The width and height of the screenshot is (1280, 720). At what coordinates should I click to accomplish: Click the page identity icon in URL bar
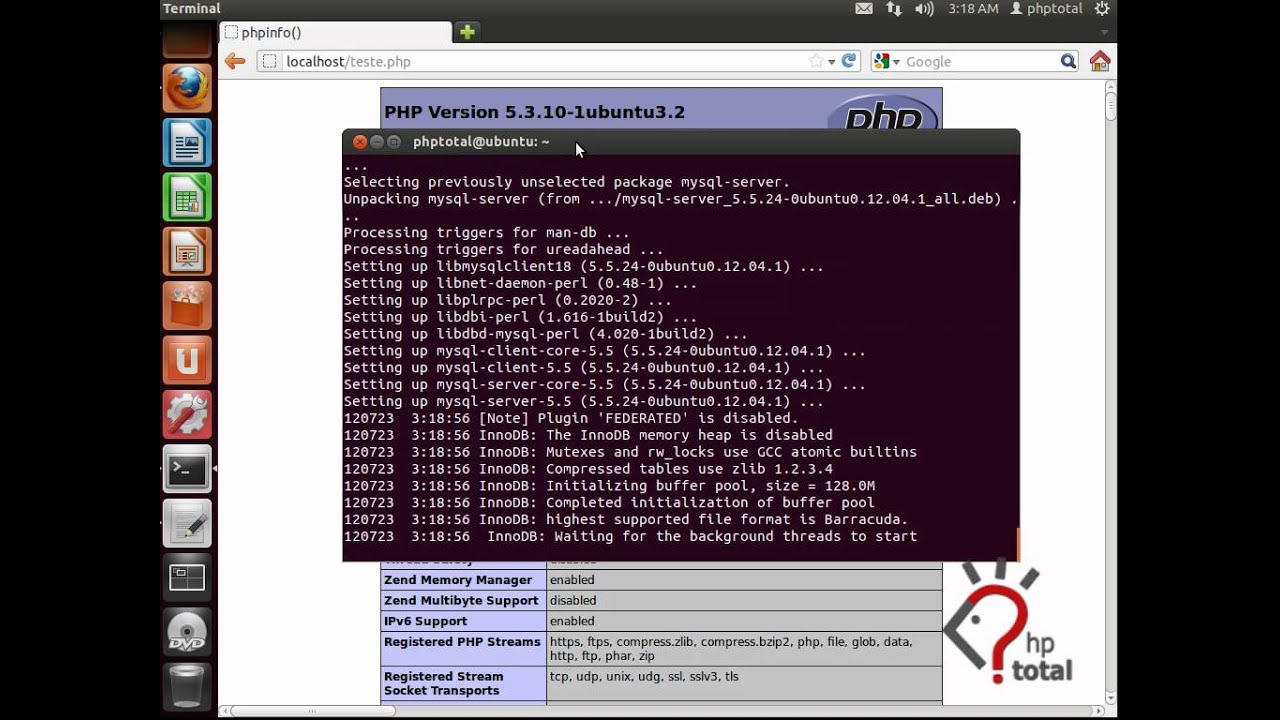click(x=269, y=61)
